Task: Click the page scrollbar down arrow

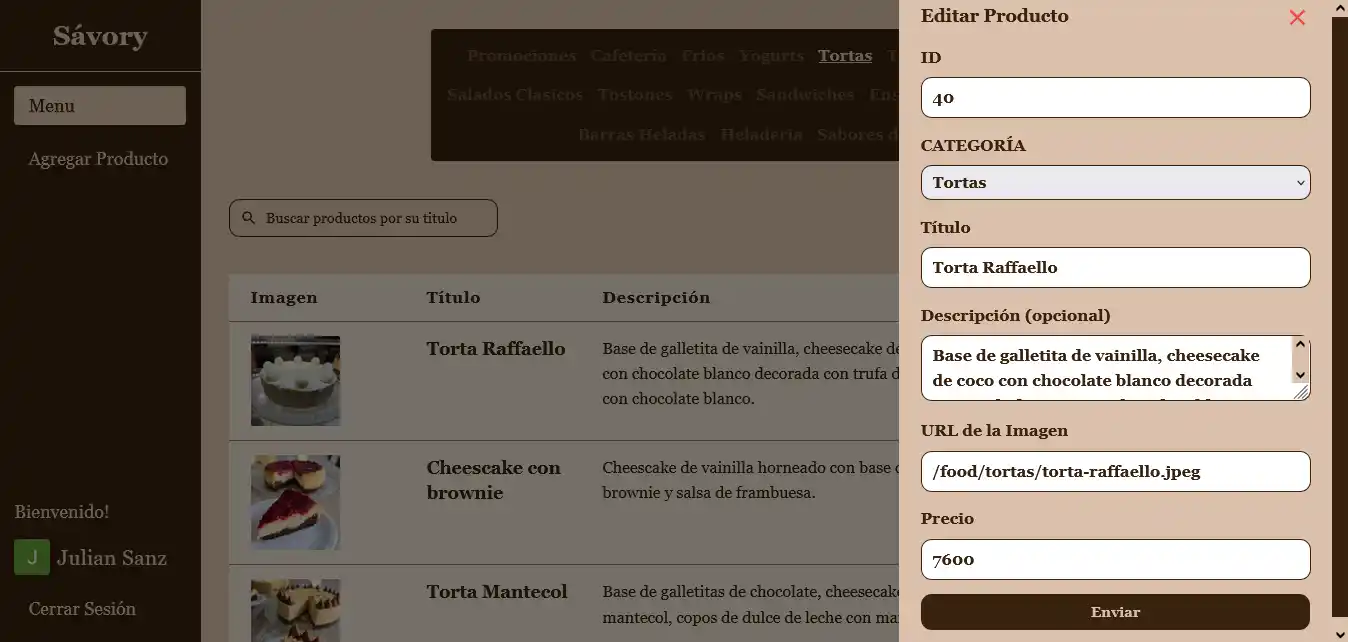Action: pos(1340,634)
